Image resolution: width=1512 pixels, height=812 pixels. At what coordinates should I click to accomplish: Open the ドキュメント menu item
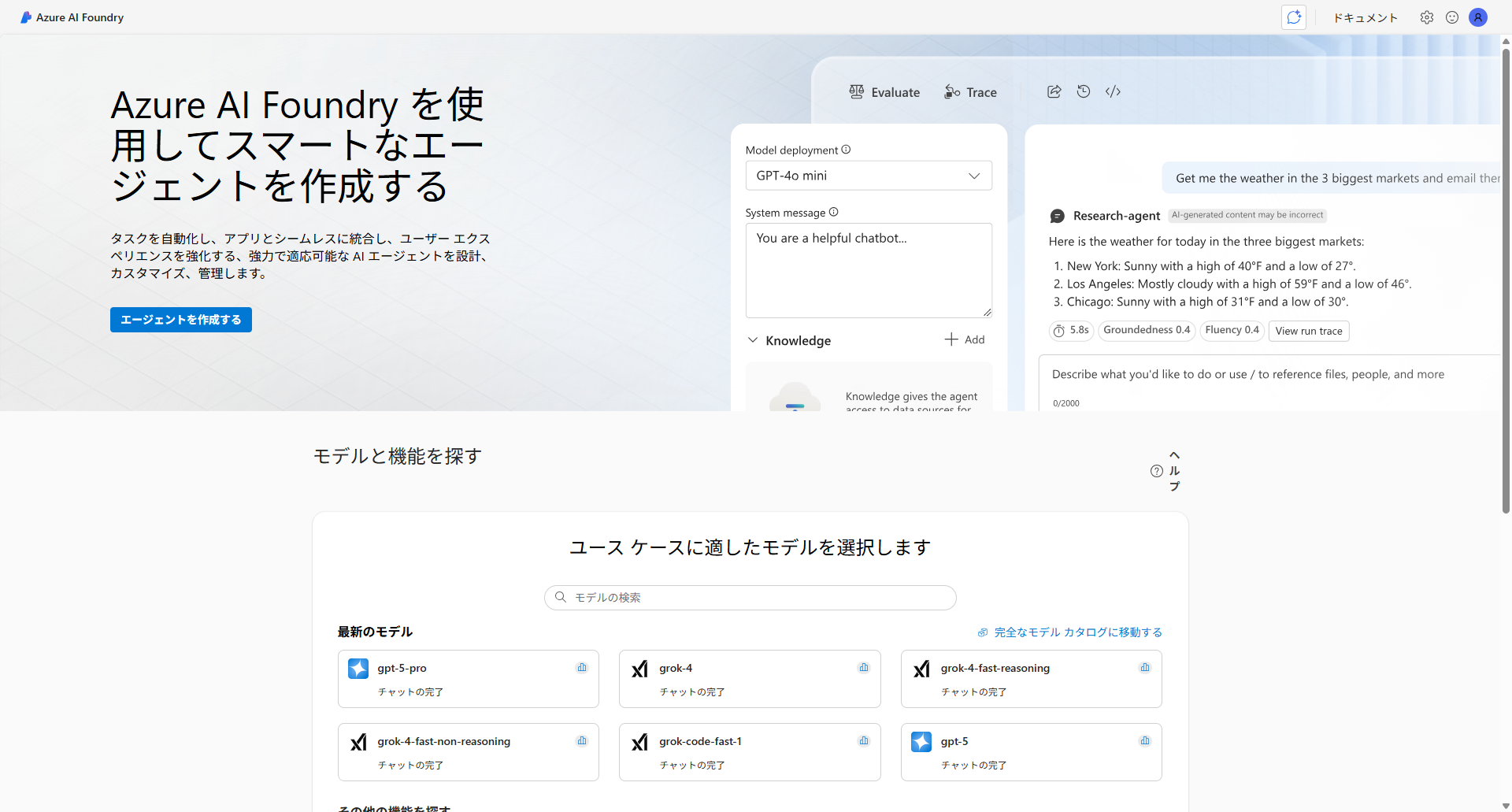pos(1366,17)
